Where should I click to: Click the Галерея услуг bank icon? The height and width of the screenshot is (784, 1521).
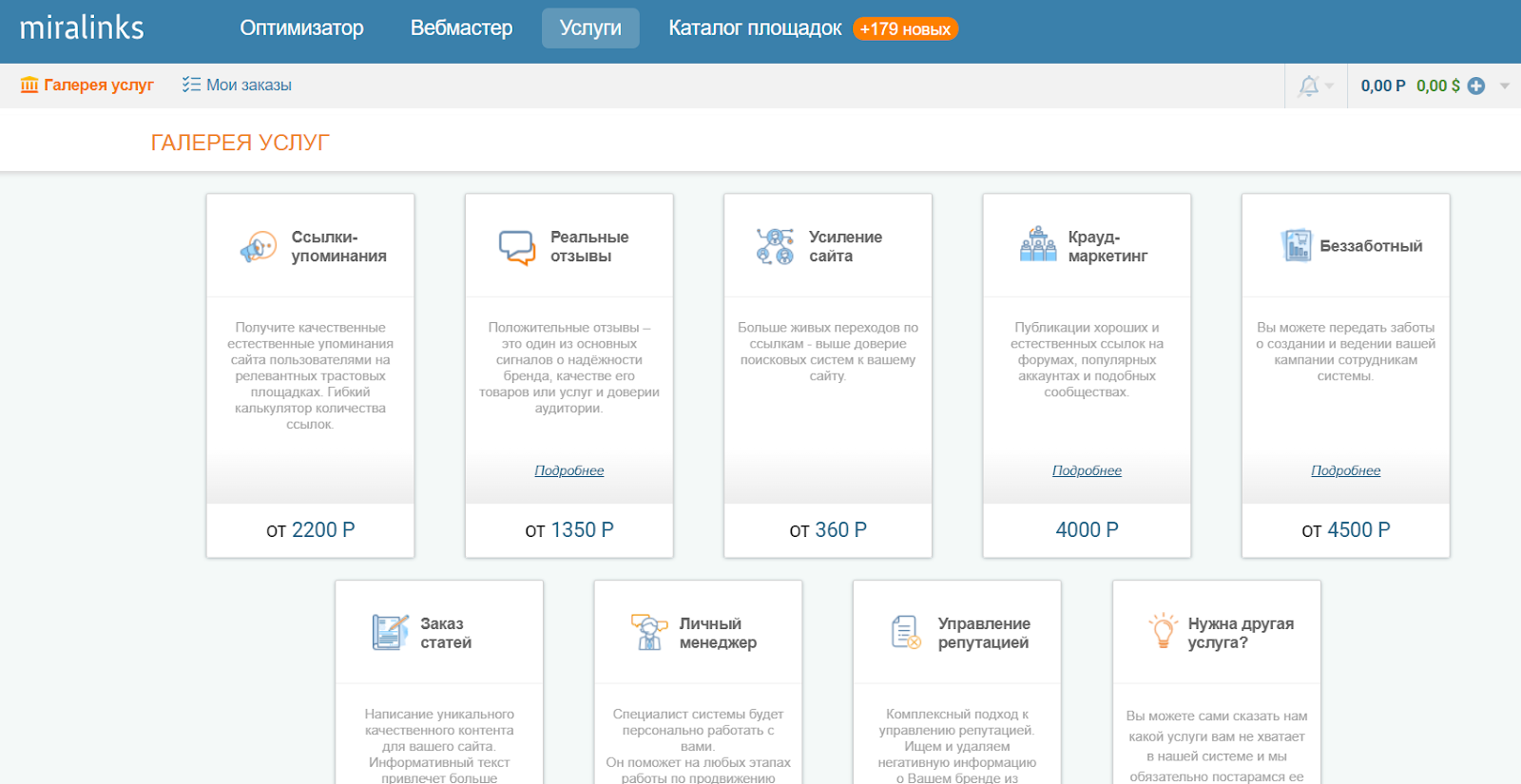click(29, 85)
